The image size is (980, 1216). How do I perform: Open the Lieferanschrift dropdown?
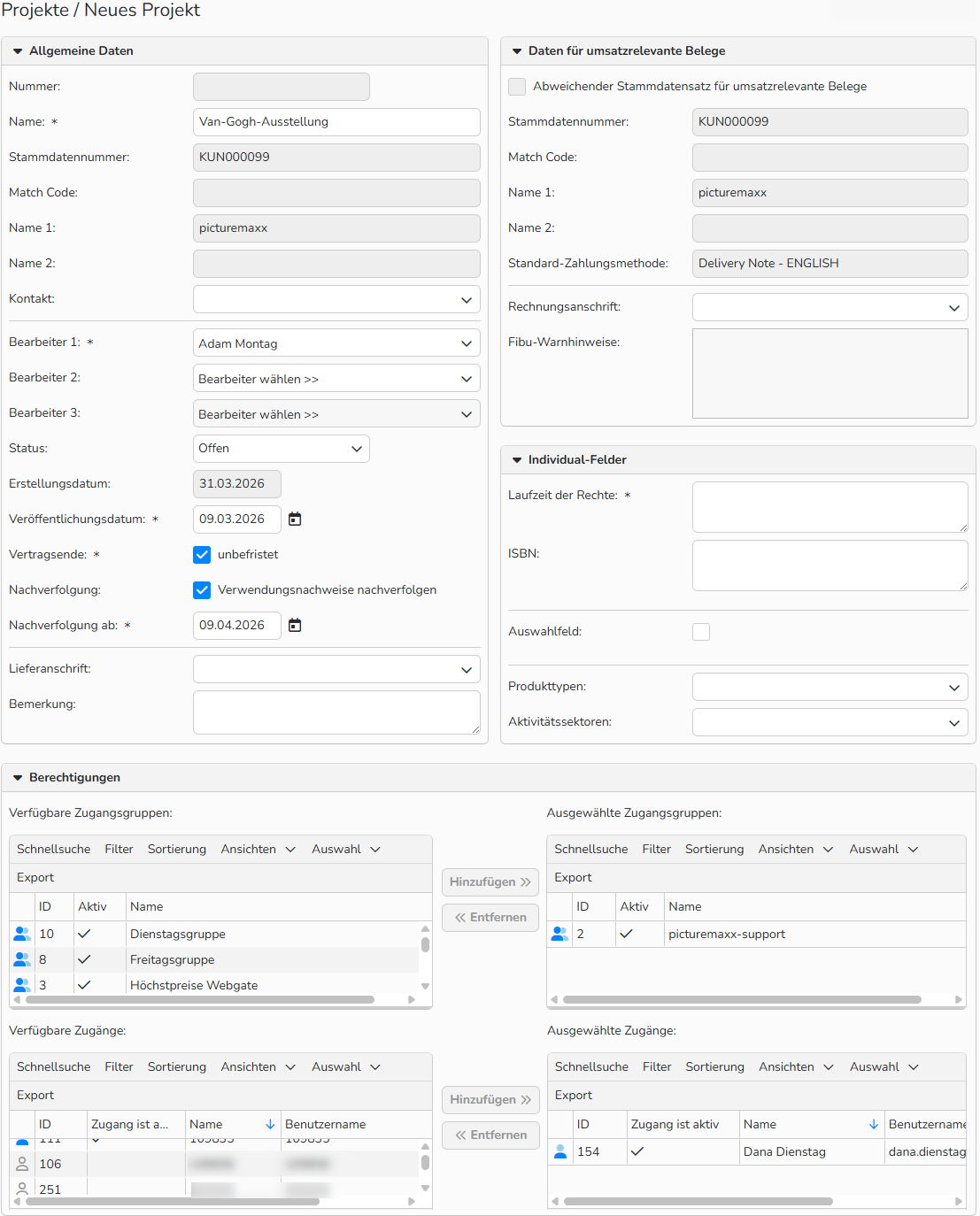click(336, 669)
